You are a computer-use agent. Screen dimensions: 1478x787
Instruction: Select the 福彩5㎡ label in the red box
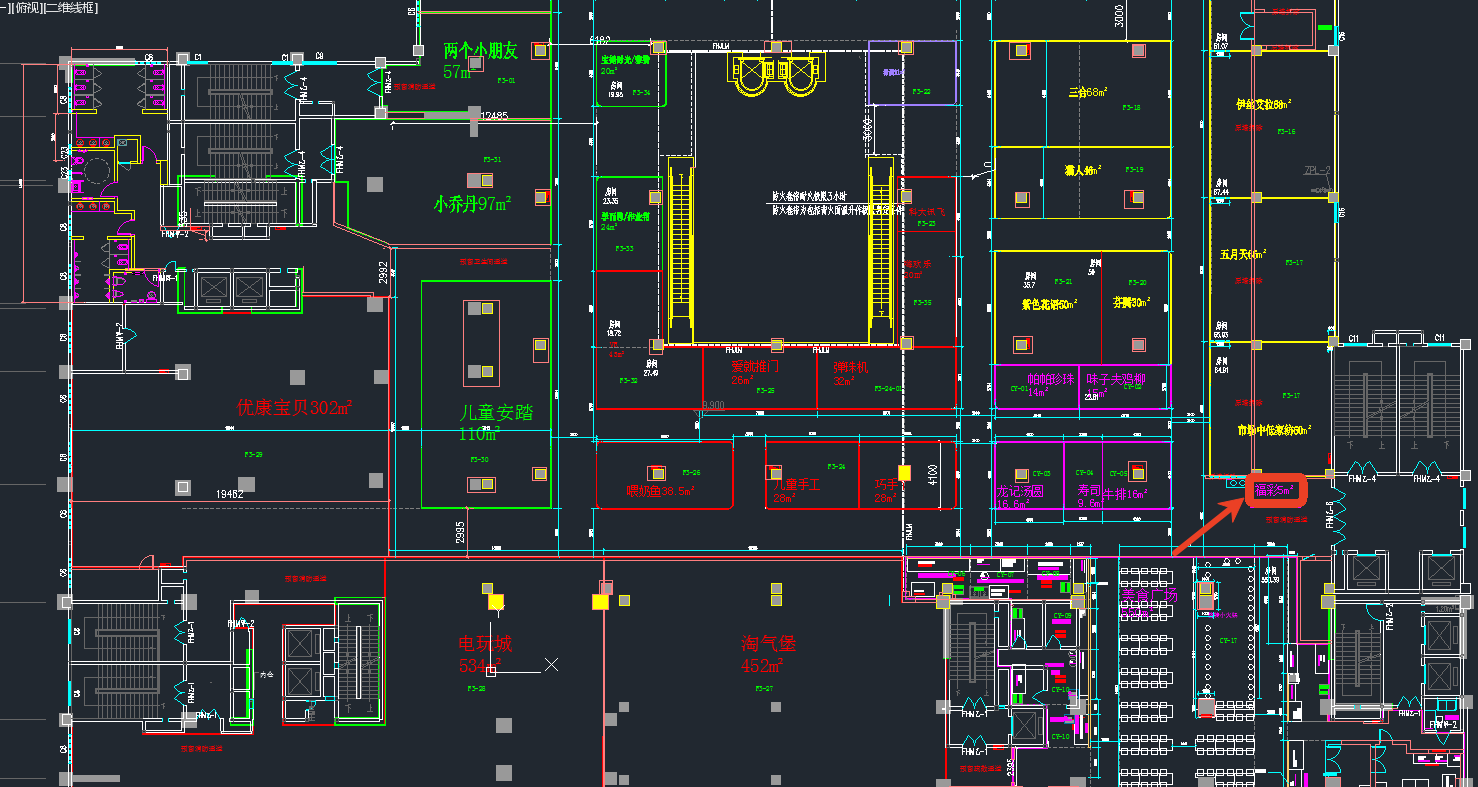[x=1275, y=490]
